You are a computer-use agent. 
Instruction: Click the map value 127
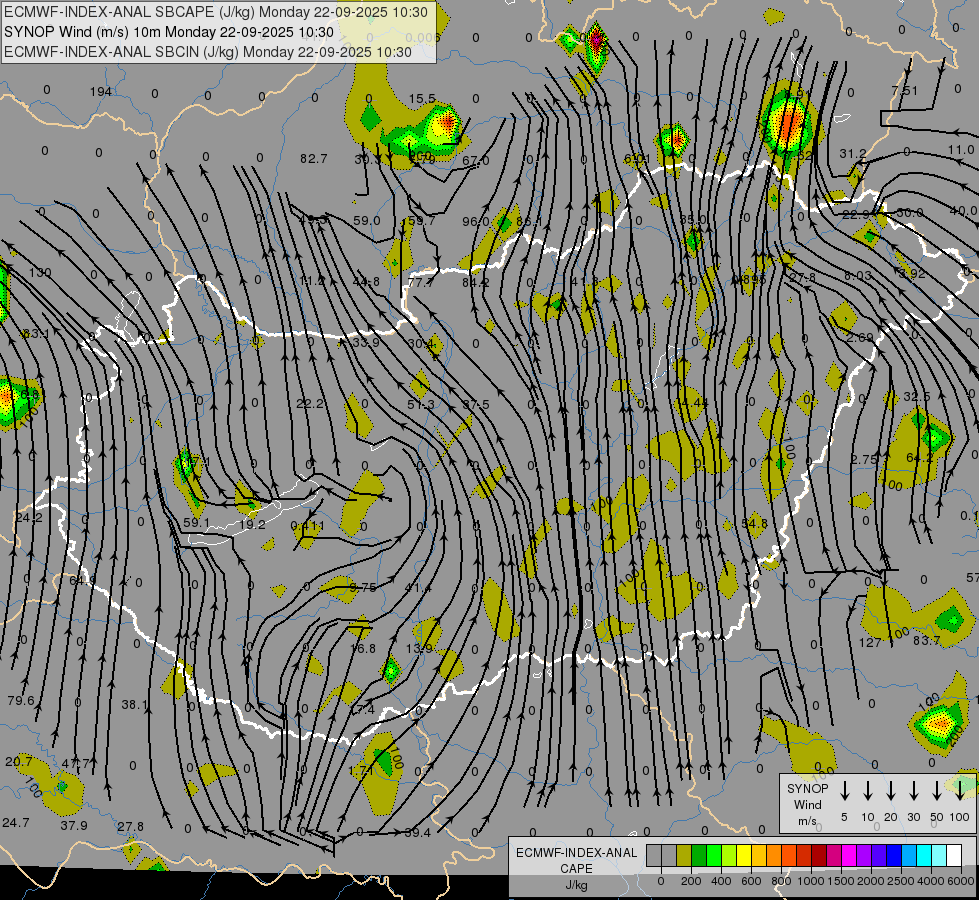pos(870,643)
